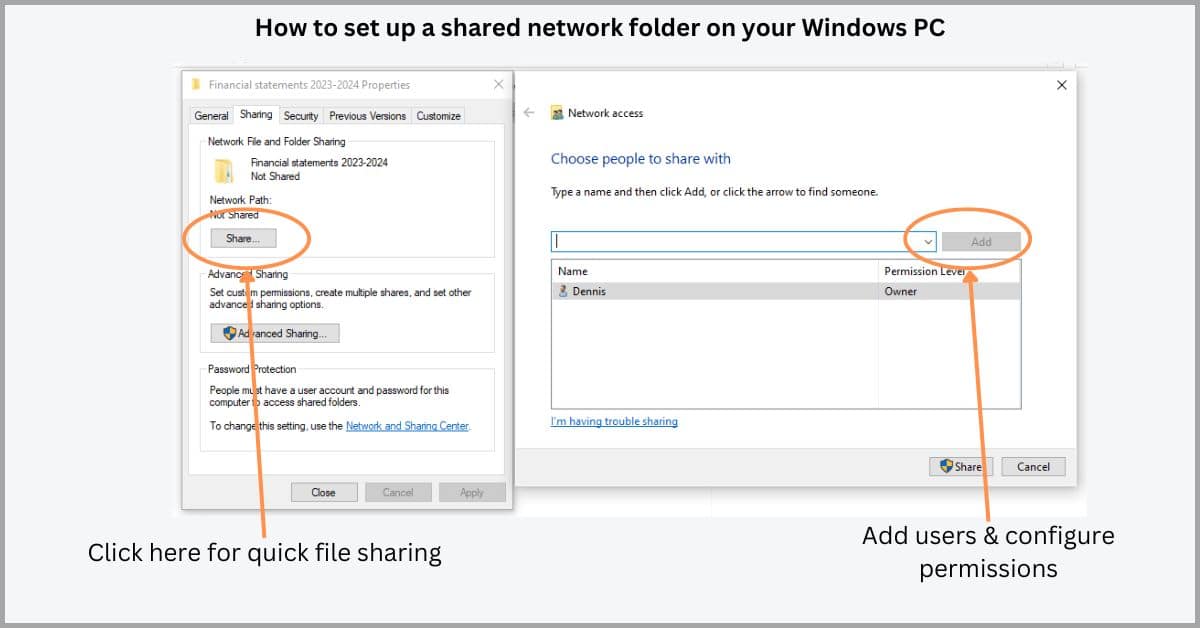Click Close in the Properties dialog
Image resolution: width=1200 pixels, height=628 pixels.
coord(323,492)
